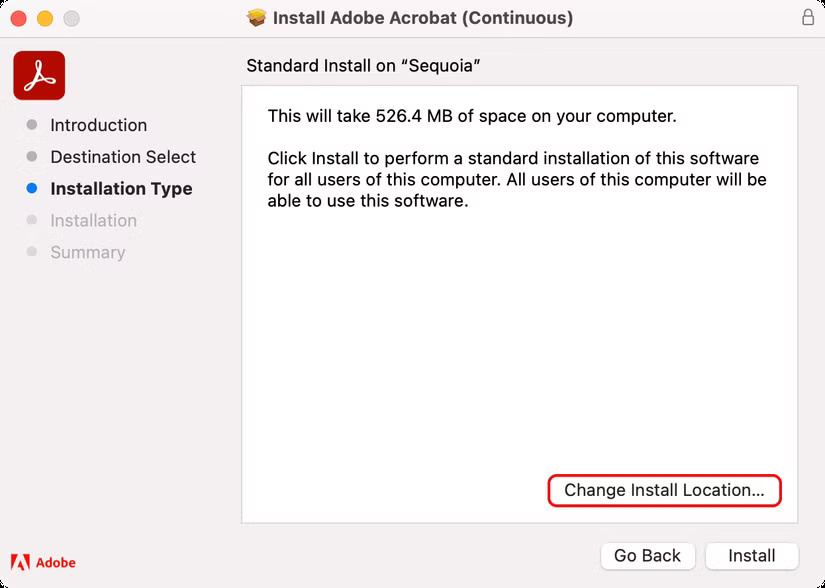Click the gray dot beside Destination Select
The height and width of the screenshot is (588, 825).
pos(33,157)
